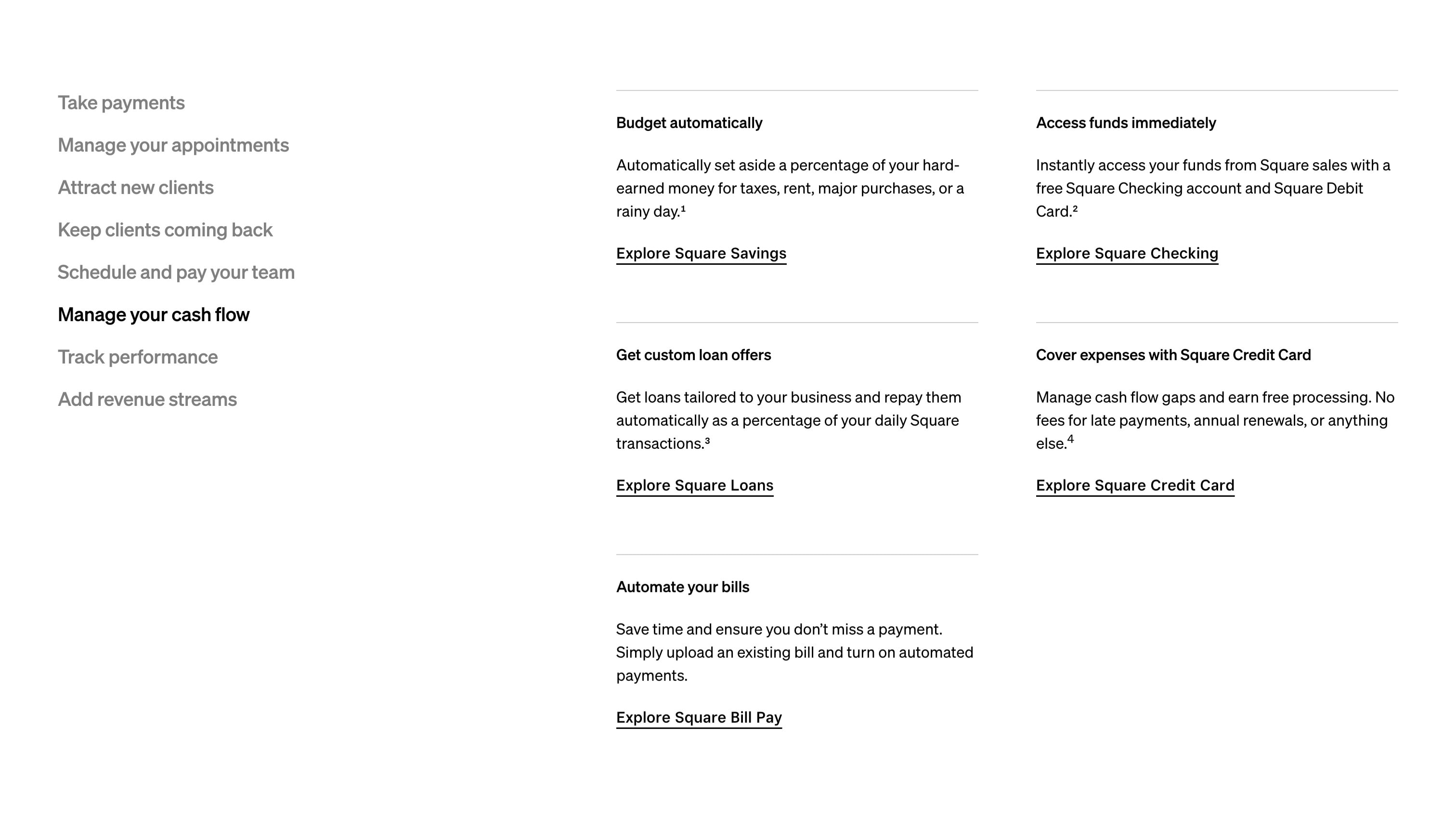Viewport: 1456px width, 819px height.
Task: Open the Add revenue streams tab
Action: [147, 400]
